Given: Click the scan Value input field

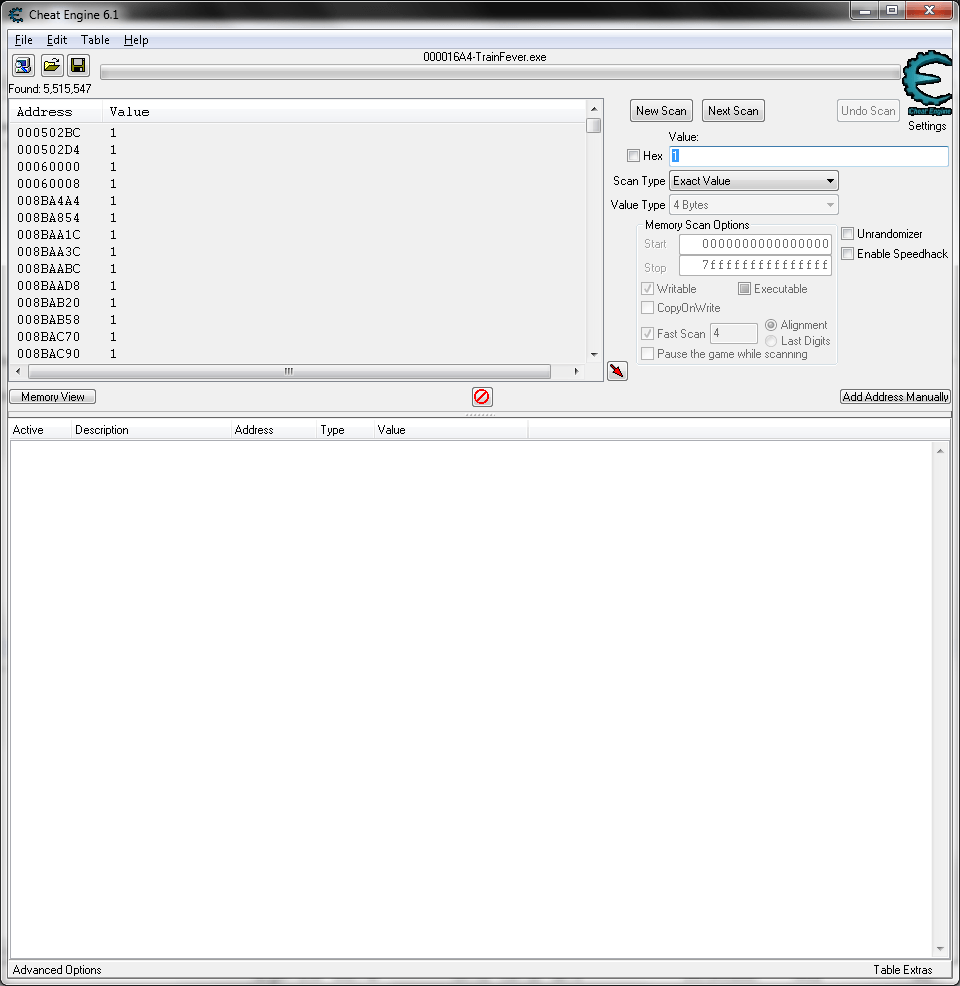Looking at the screenshot, I should (809, 156).
